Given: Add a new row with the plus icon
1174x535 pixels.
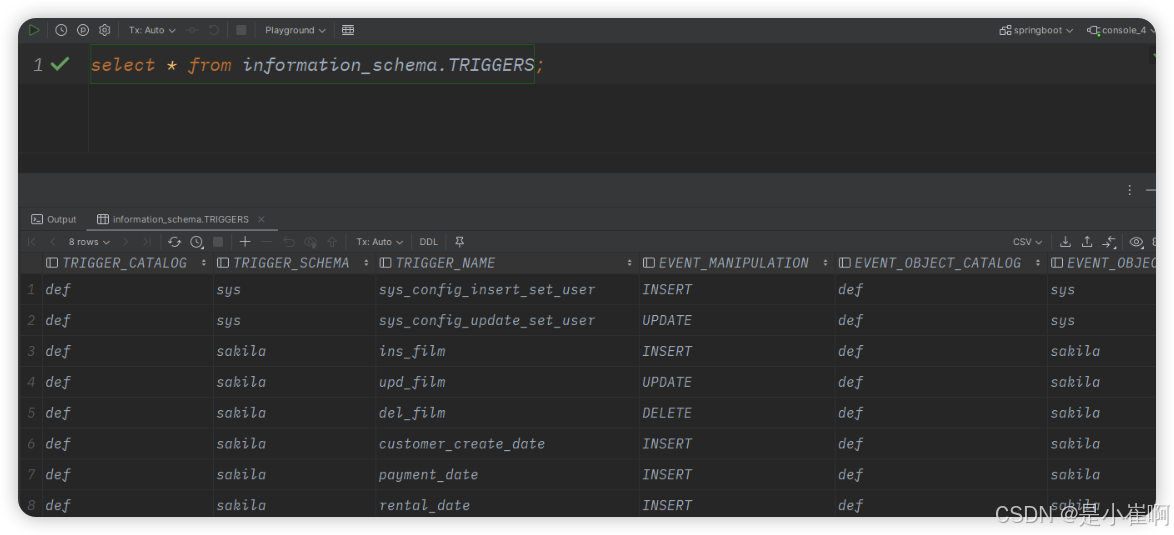Looking at the screenshot, I should click(245, 242).
